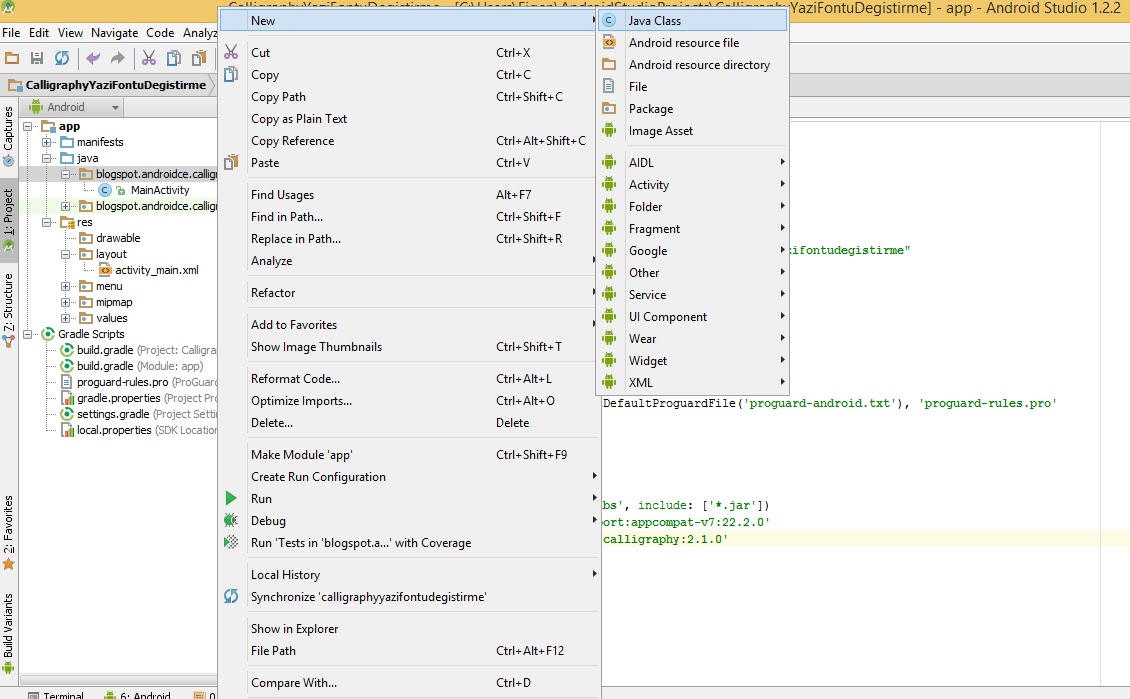Select Copy Path menu entry

pos(409,97)
